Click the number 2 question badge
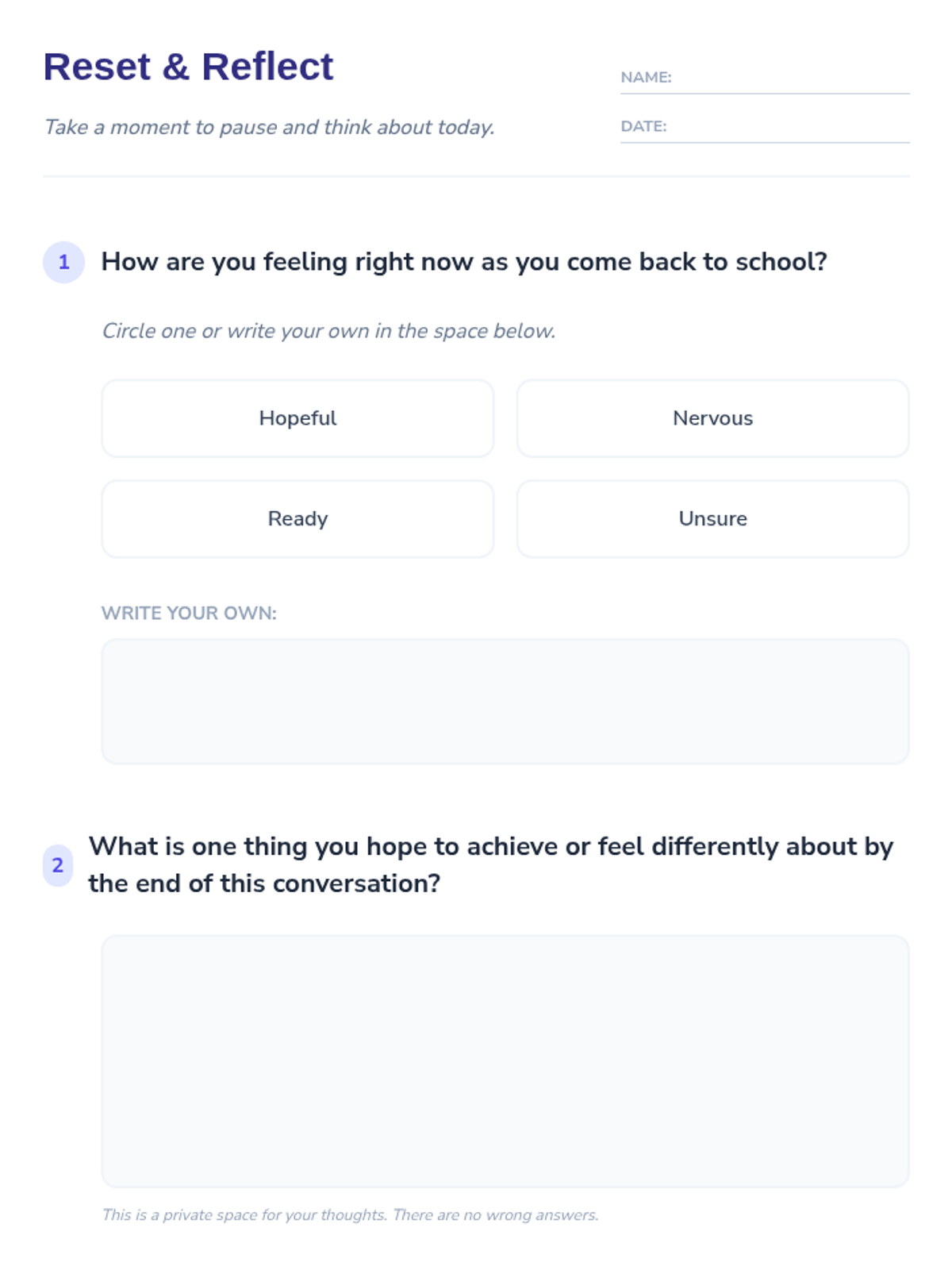Image resolution: width=952 pixels, height=1270 pixels. 57,865
